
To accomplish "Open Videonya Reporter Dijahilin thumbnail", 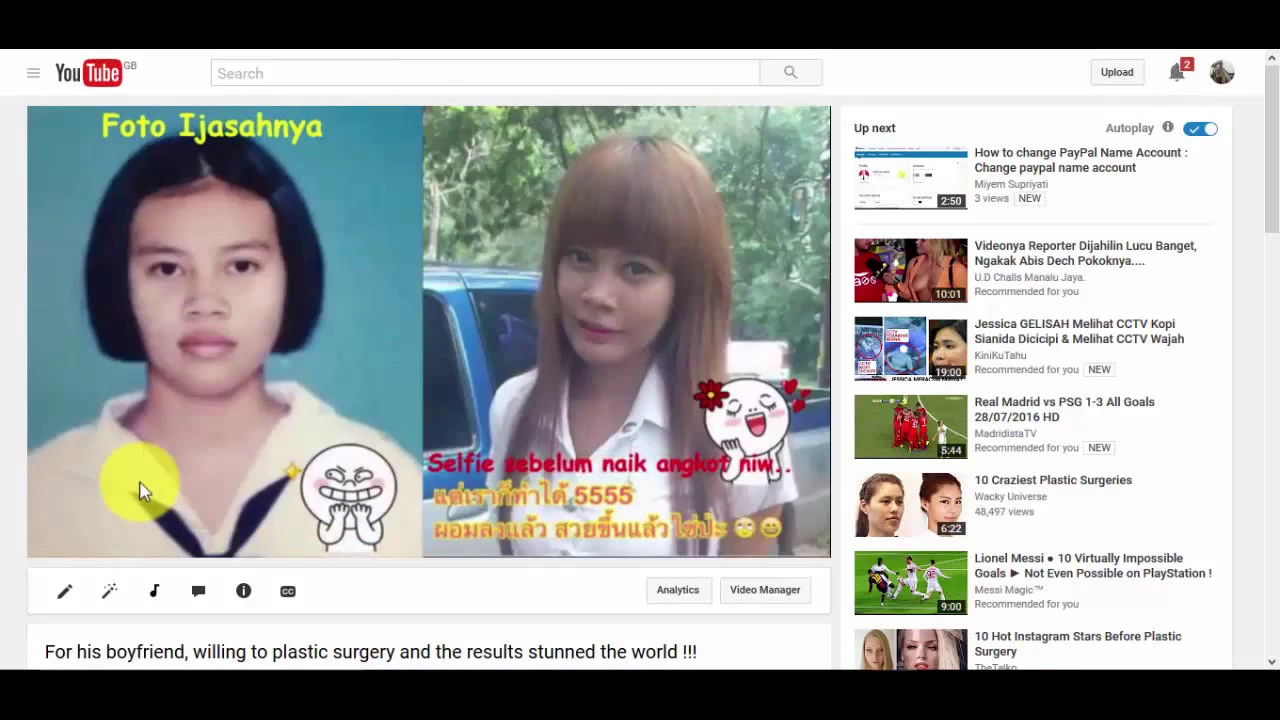I will [x=911, y=270].
